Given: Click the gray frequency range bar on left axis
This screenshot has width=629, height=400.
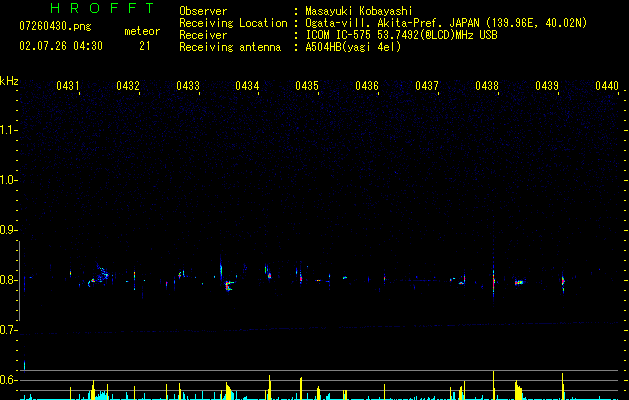Looking at the screenshot, I should [x=19, y=281].
